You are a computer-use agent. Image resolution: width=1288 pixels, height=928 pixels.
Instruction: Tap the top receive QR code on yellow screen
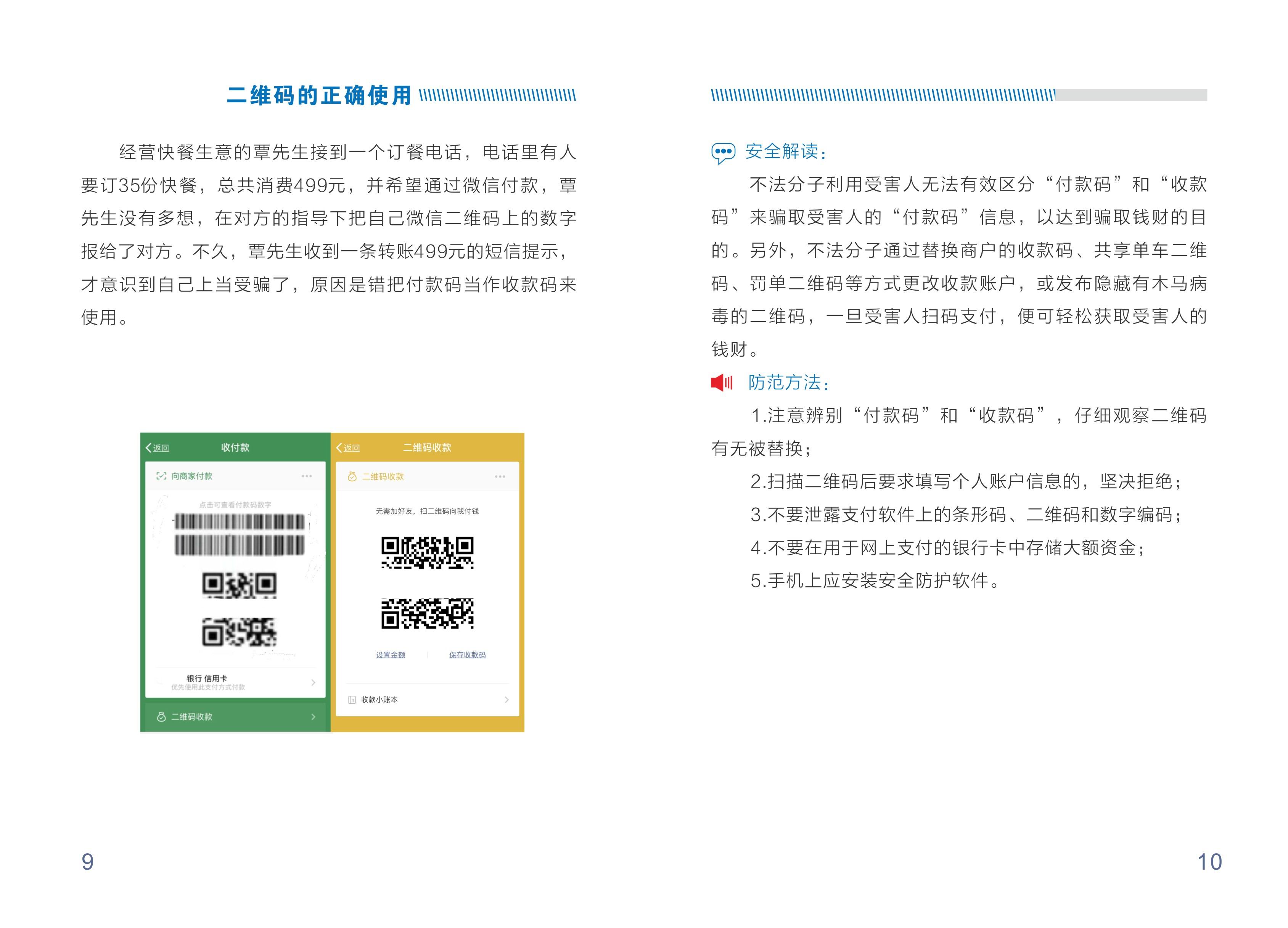pyautogui.click(x=427, y=553)
